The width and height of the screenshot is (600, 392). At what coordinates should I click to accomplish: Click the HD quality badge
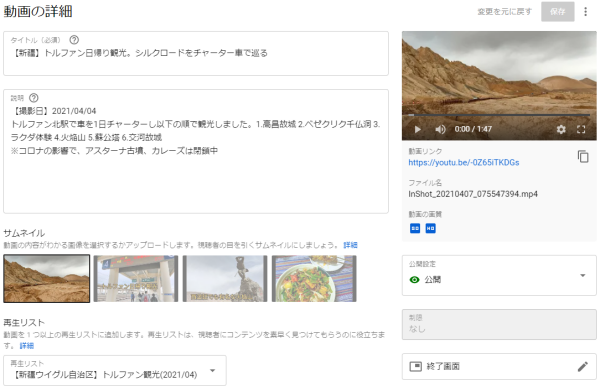pyautogui.click(x=430, y=229)
